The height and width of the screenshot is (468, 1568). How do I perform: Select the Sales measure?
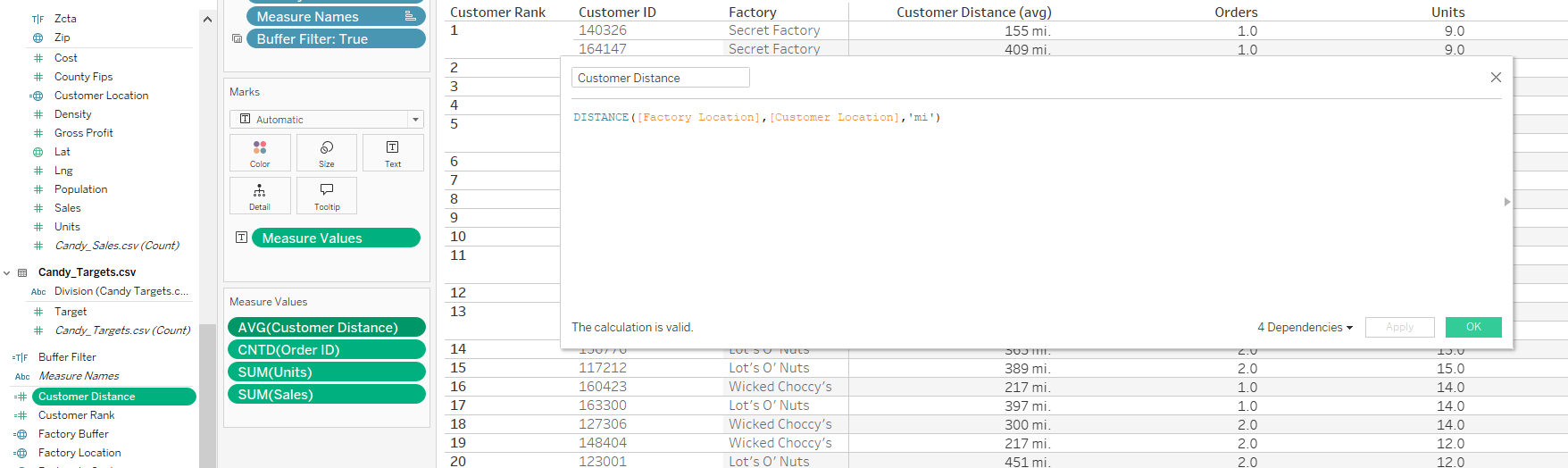[68, 208]
